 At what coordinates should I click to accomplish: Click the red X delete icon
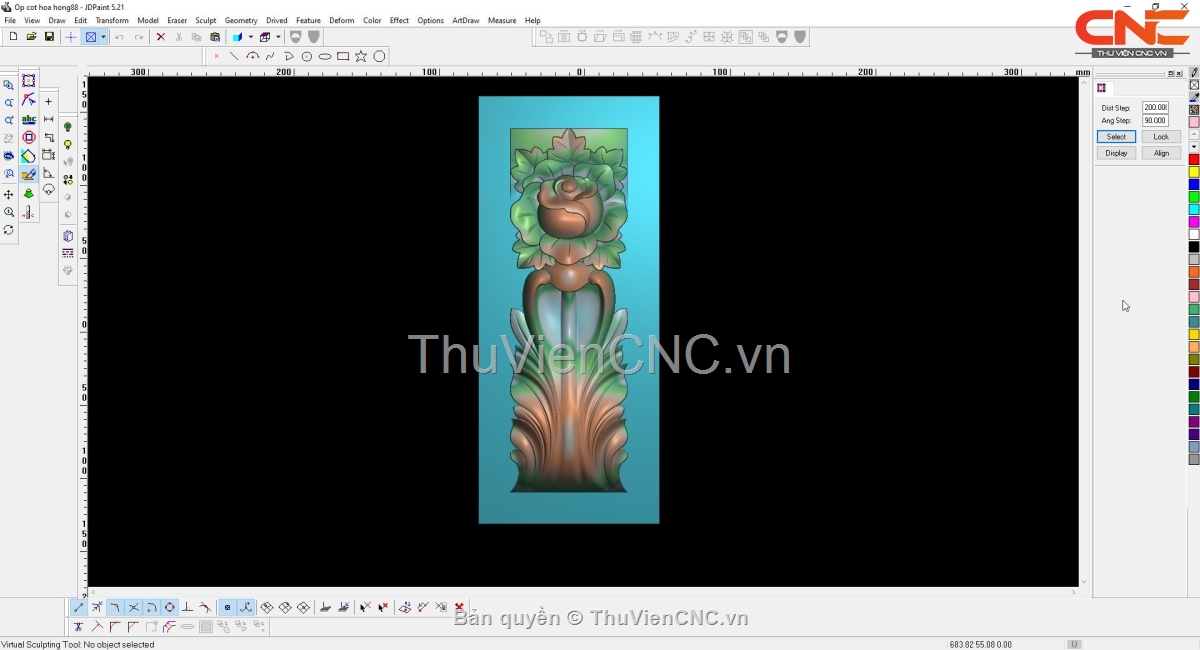(x=160, y=37)
